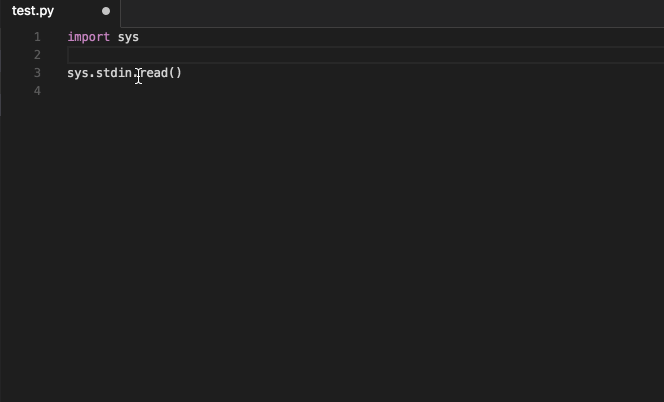Click sys at the start of line 3

(x=78, y=73)
